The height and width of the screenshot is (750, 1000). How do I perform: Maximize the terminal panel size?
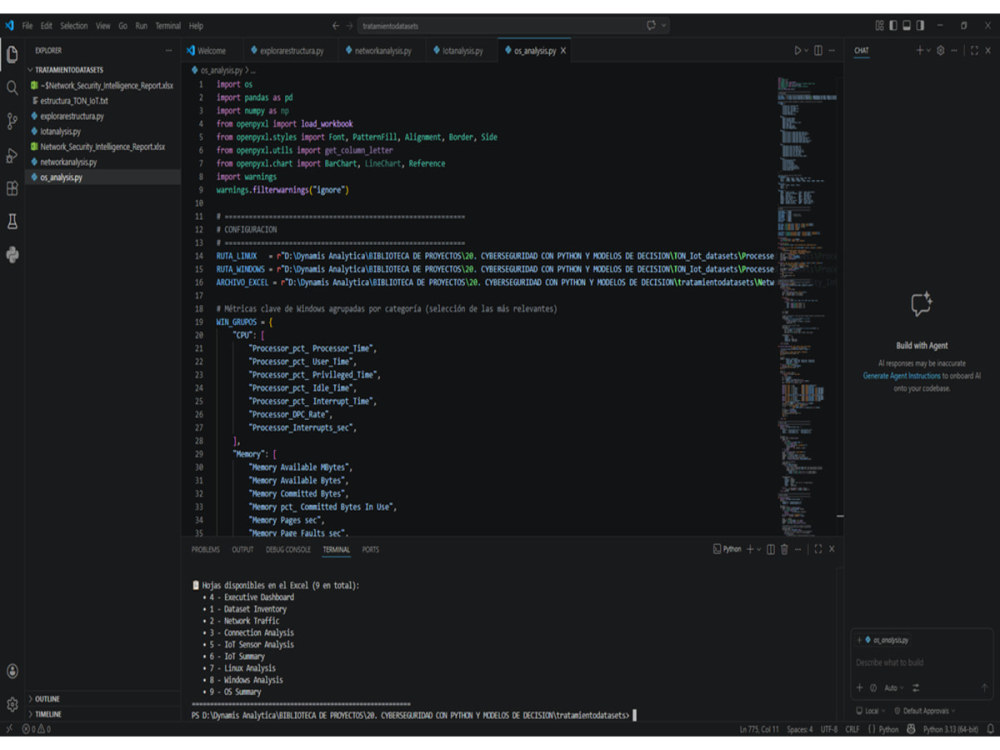818,549
